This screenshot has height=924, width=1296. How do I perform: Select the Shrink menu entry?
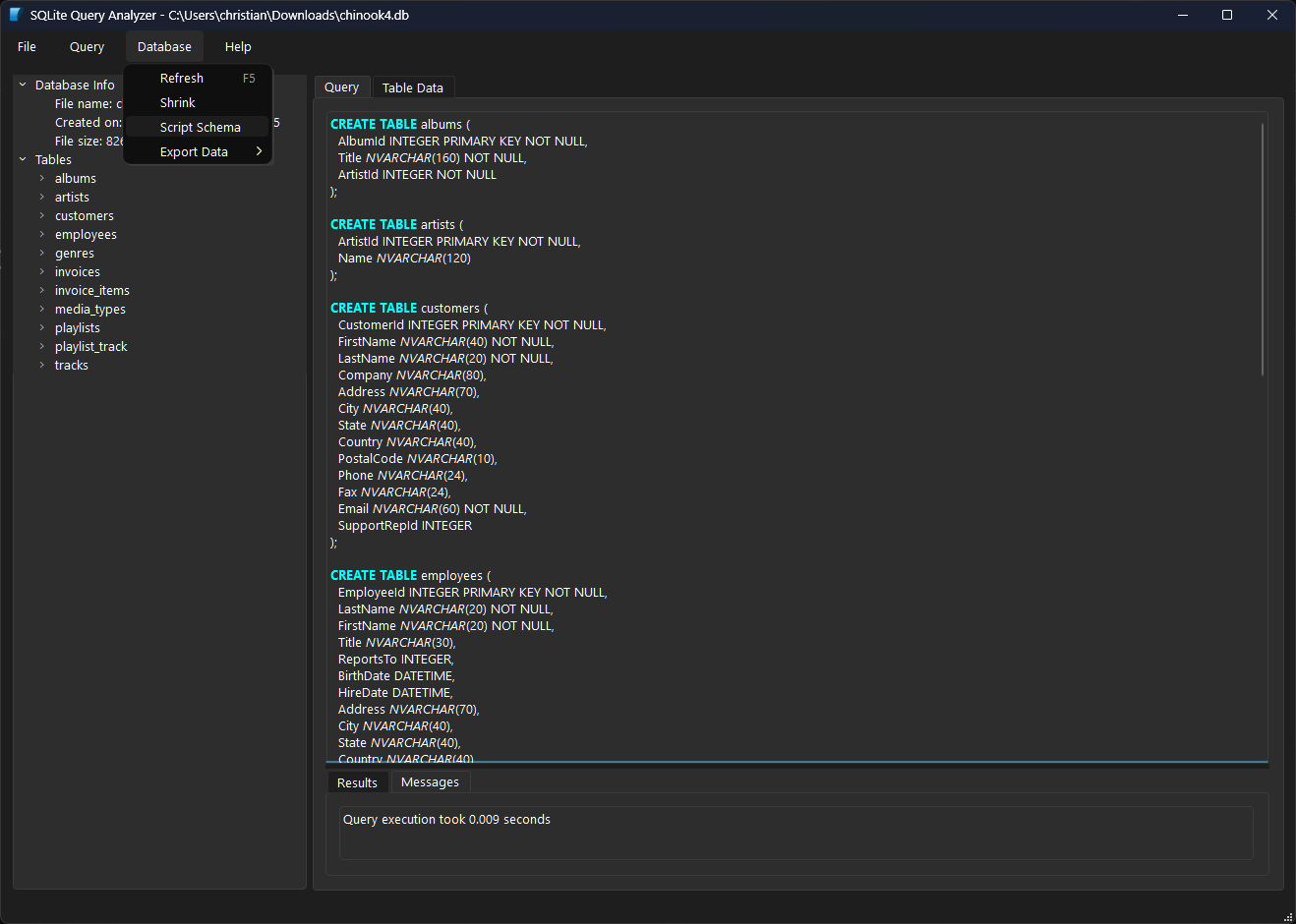coord(198,102)
